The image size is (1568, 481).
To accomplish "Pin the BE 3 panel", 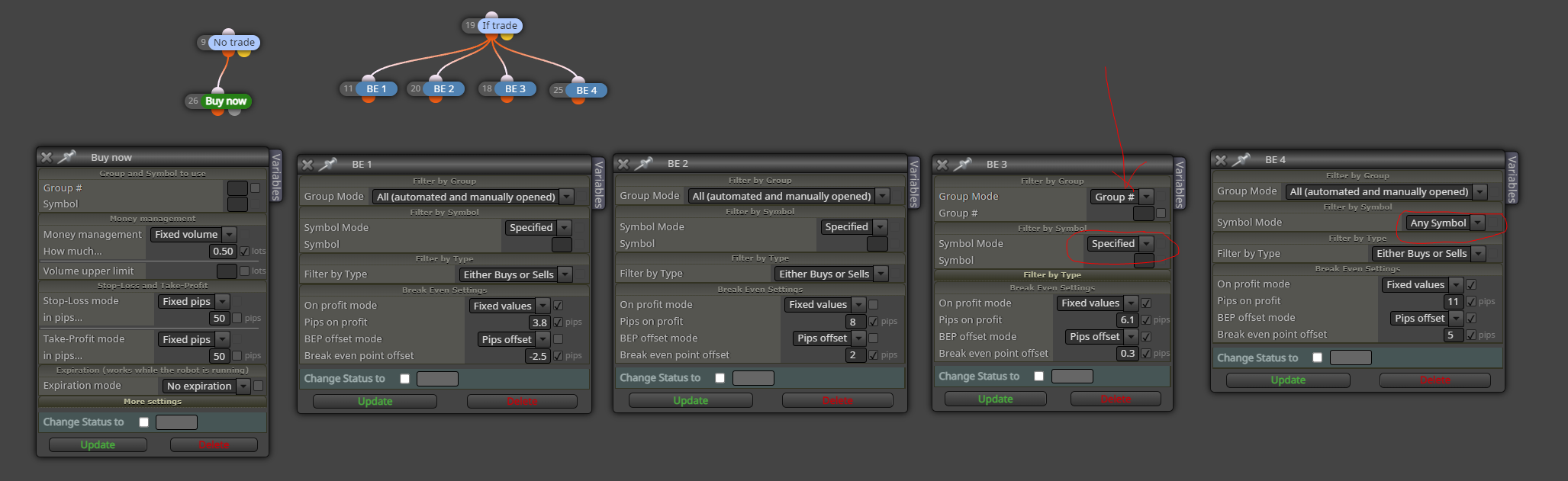I will (x=963, y=164).
